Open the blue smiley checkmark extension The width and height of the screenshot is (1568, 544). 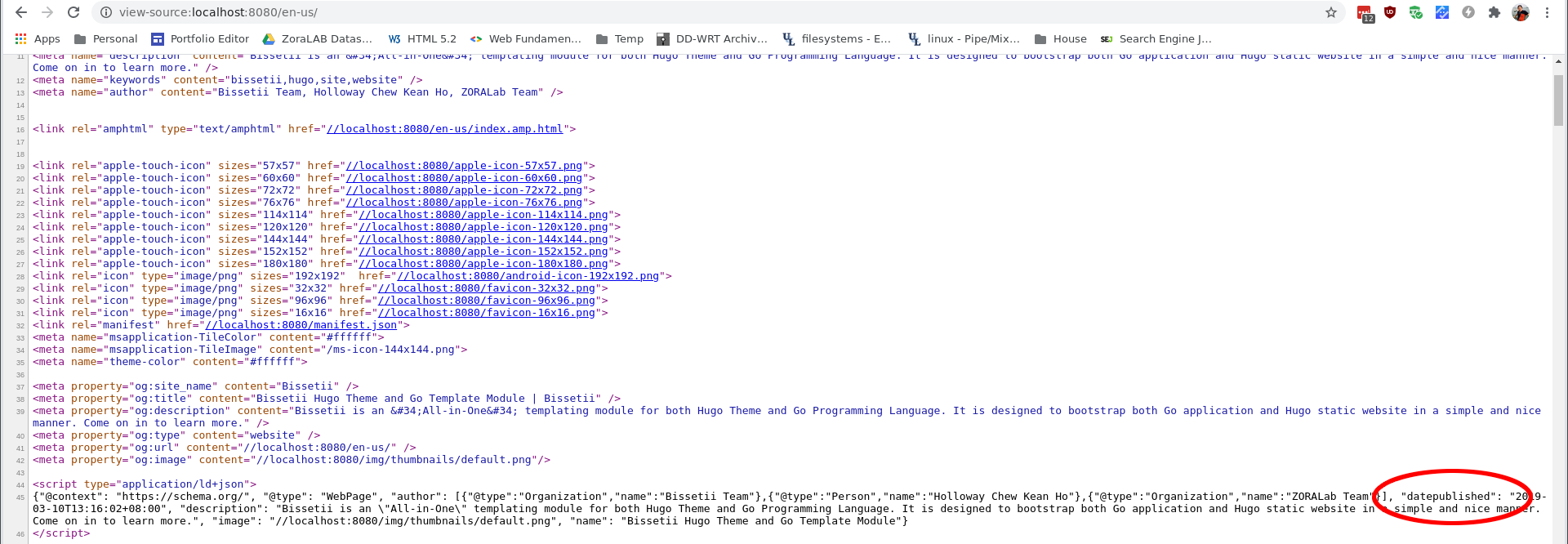(x=1442, y=12)
